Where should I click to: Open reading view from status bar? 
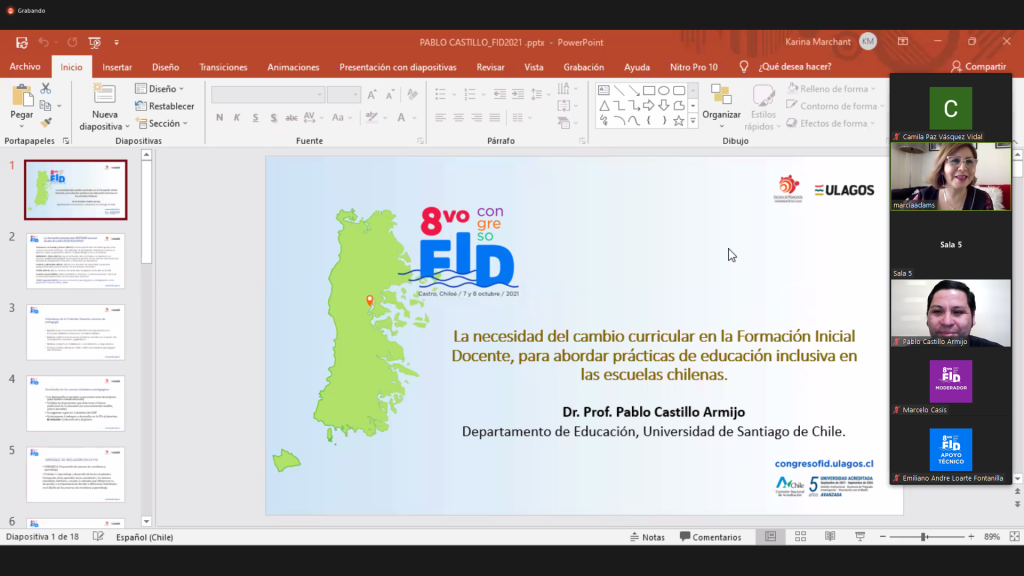pos(830,537)
